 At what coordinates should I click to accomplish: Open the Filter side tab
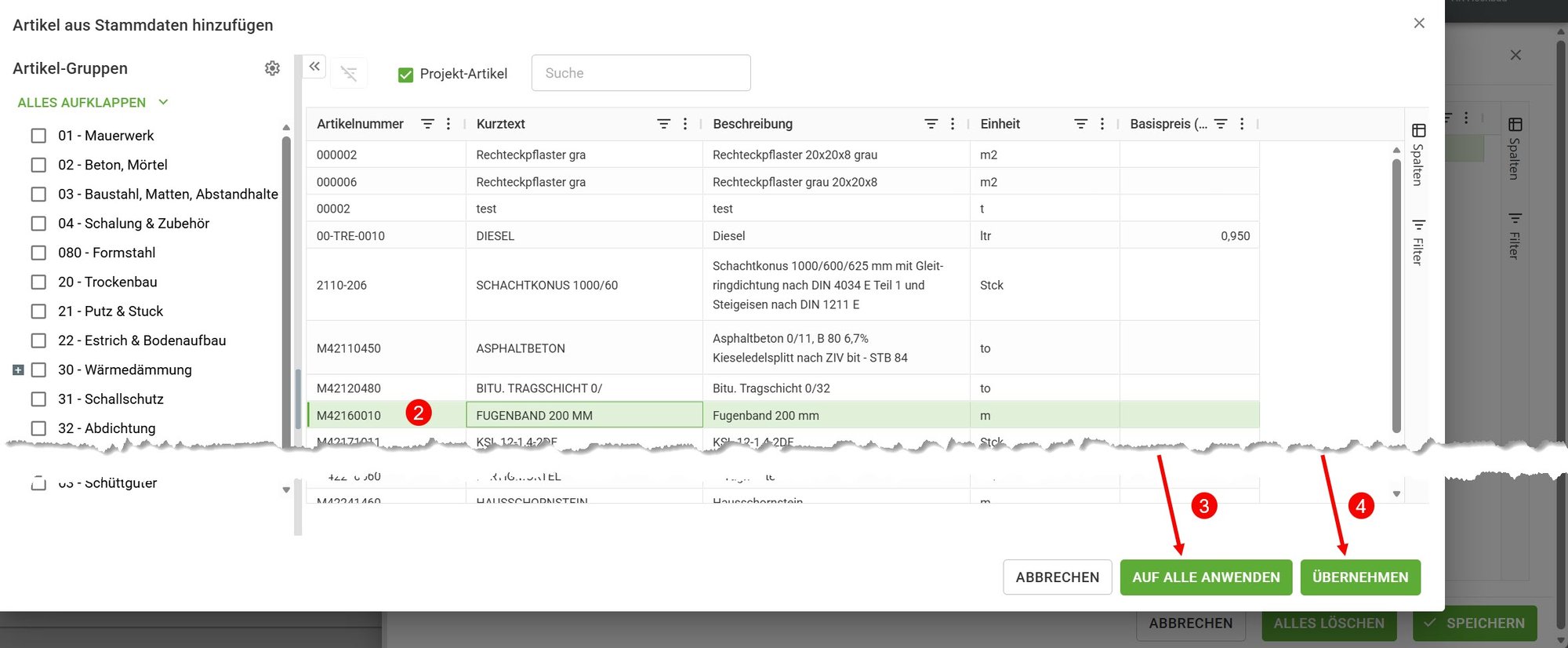(x=1418, y=242)
